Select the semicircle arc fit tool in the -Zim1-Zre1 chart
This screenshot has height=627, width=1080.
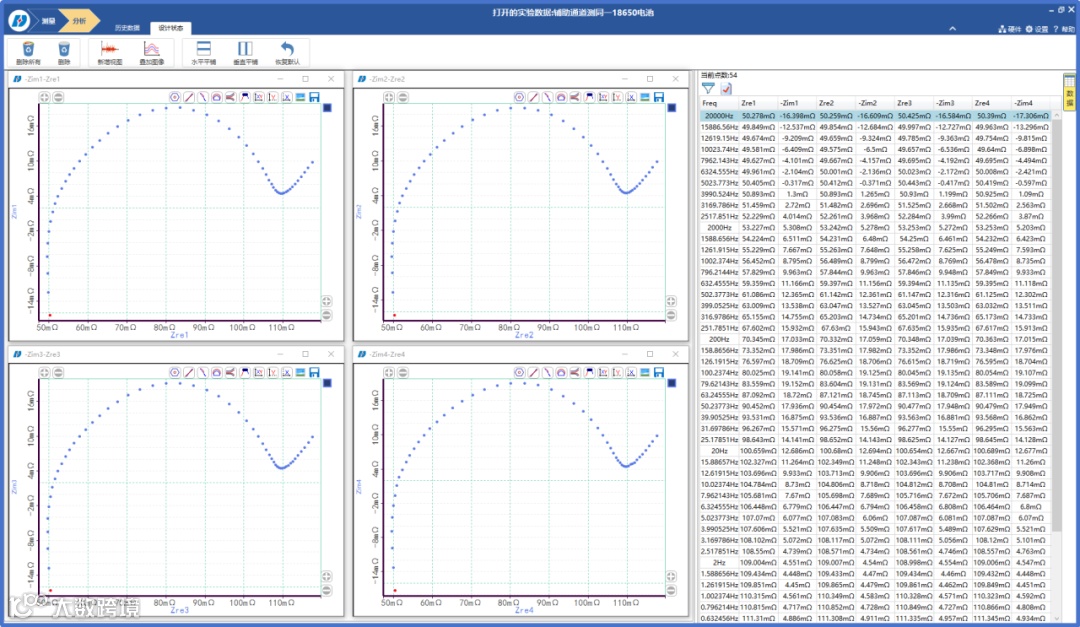(216, 97)
